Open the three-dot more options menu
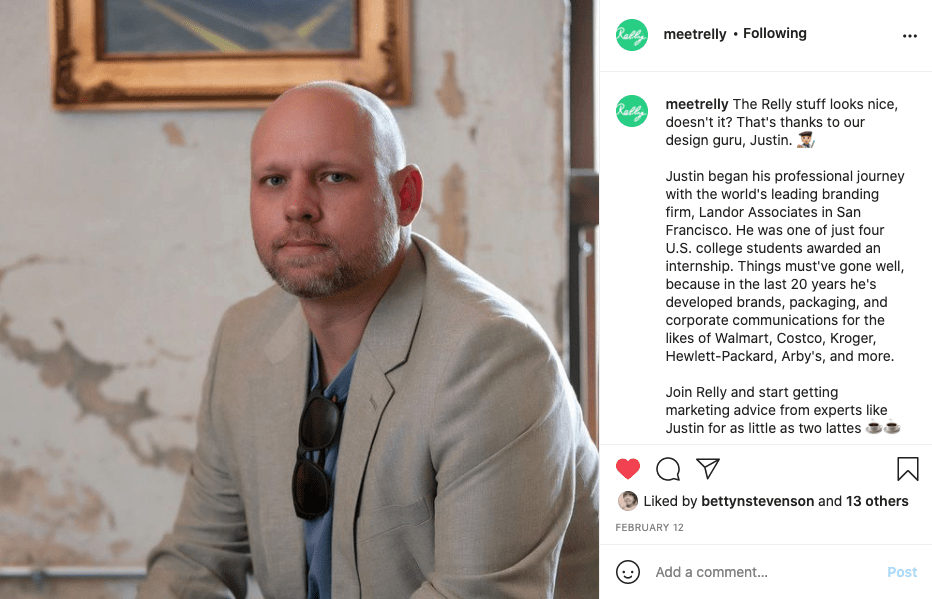Image resolution: width=932 pixels, height=599 pixels. click(909, 36)
